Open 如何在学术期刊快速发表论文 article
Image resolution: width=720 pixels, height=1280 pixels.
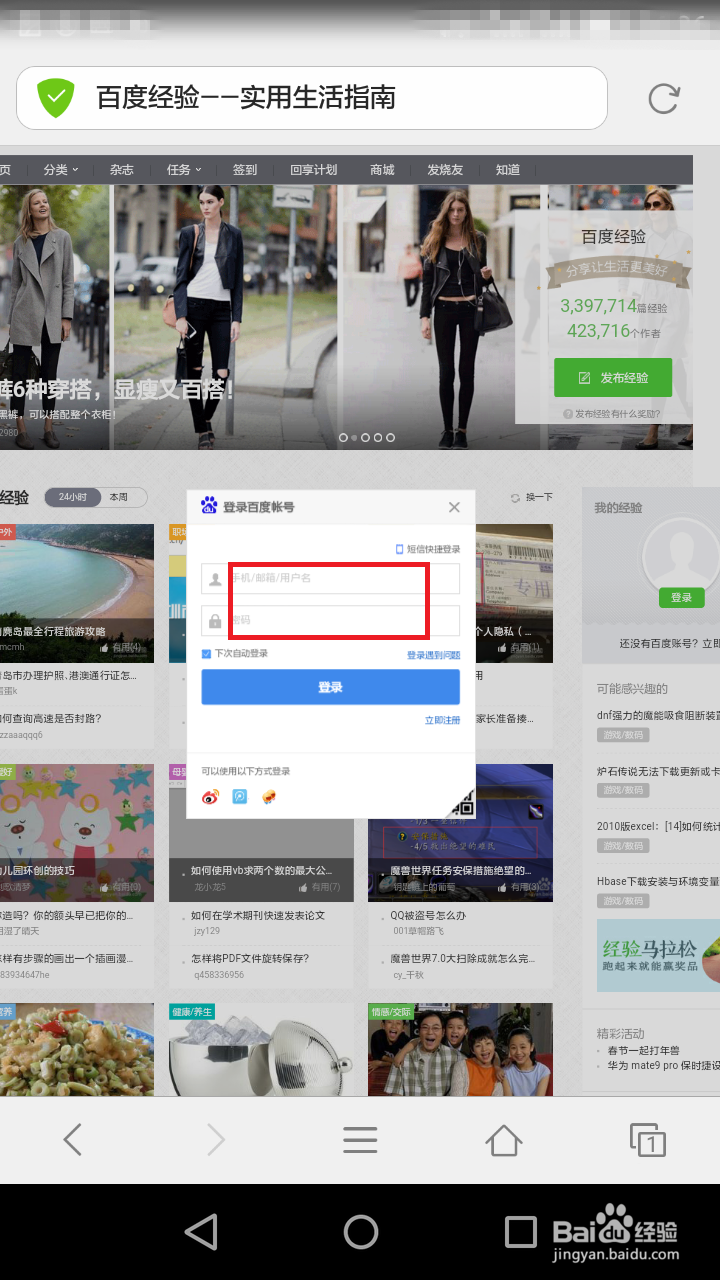pos(258,915)
